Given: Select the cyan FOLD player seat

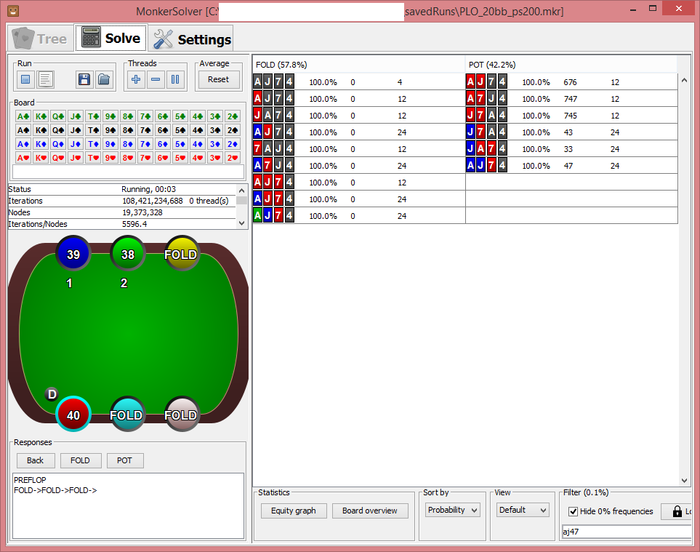Looking at the screenshot, I should click(127, 414).
